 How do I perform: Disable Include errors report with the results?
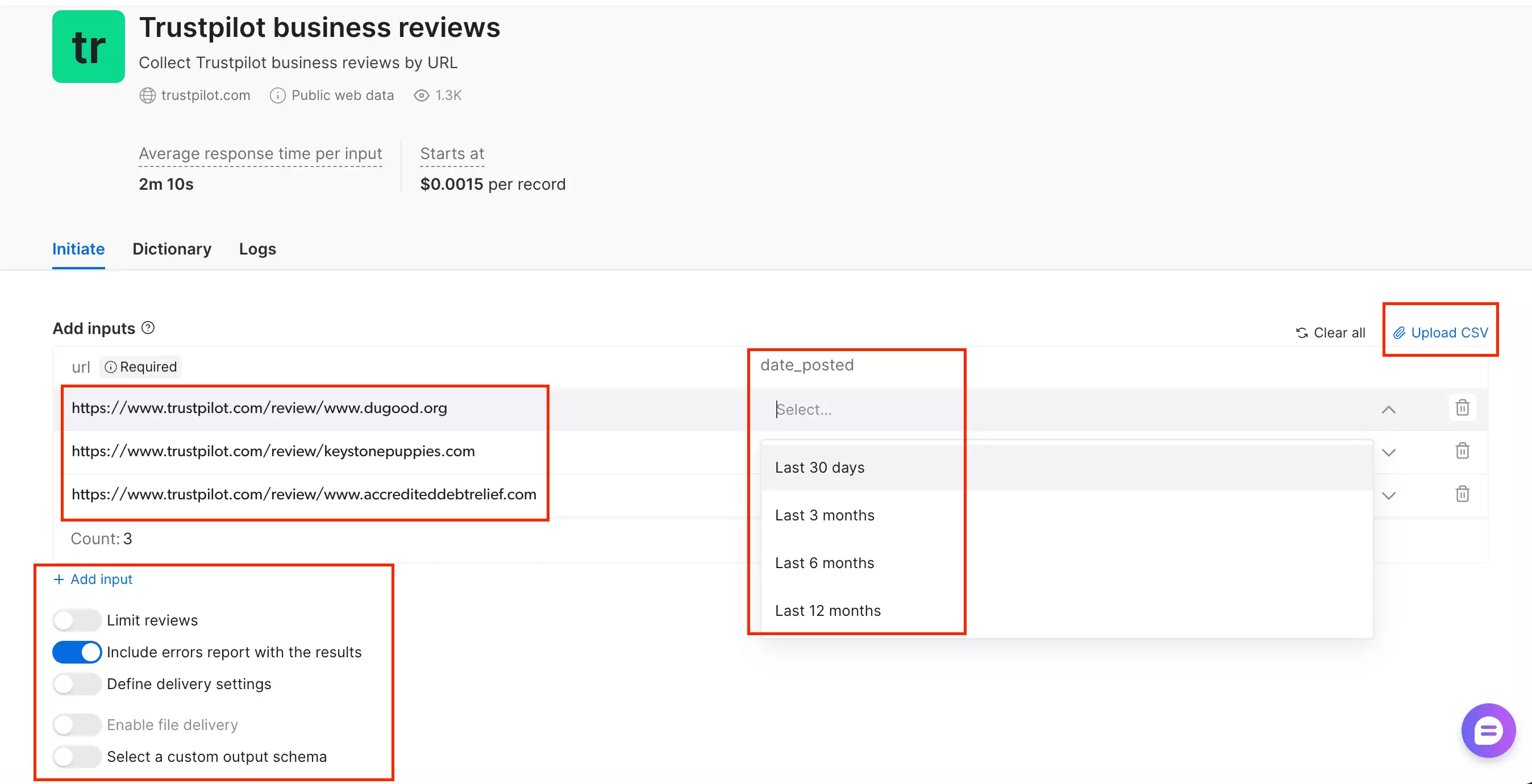point(76,652)
